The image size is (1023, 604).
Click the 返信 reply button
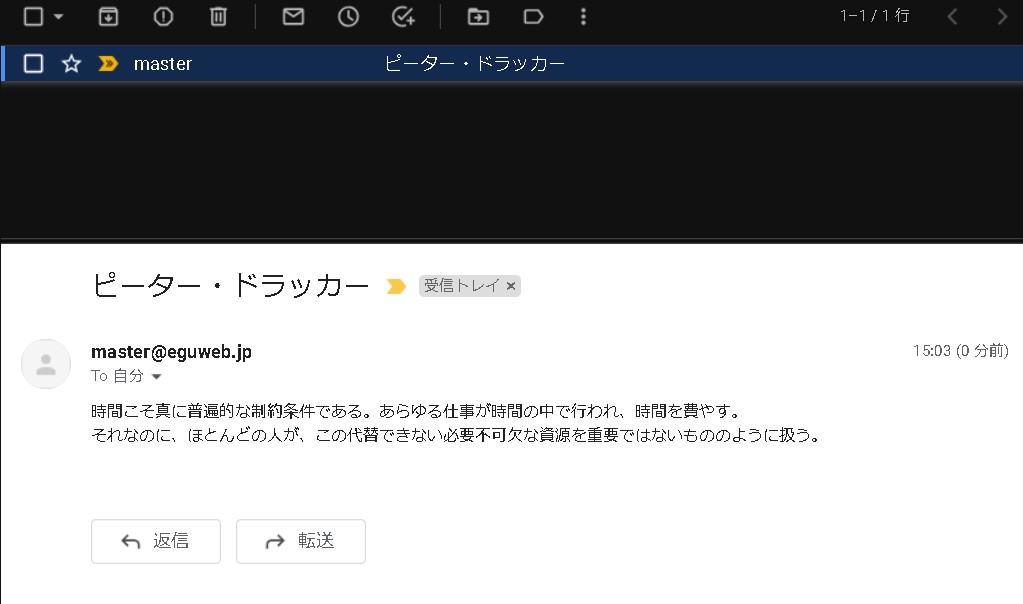click(x=156, y=541)
